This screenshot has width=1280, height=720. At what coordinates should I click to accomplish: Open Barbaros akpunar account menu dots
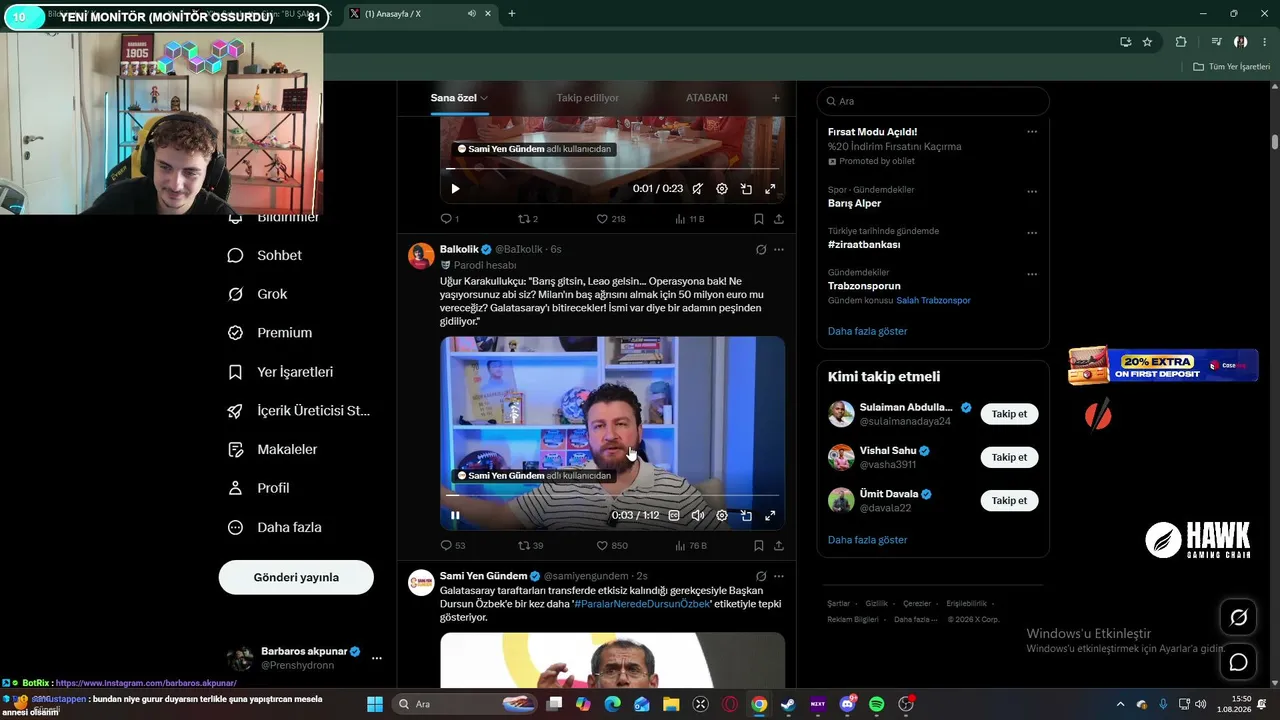[377, 658]
